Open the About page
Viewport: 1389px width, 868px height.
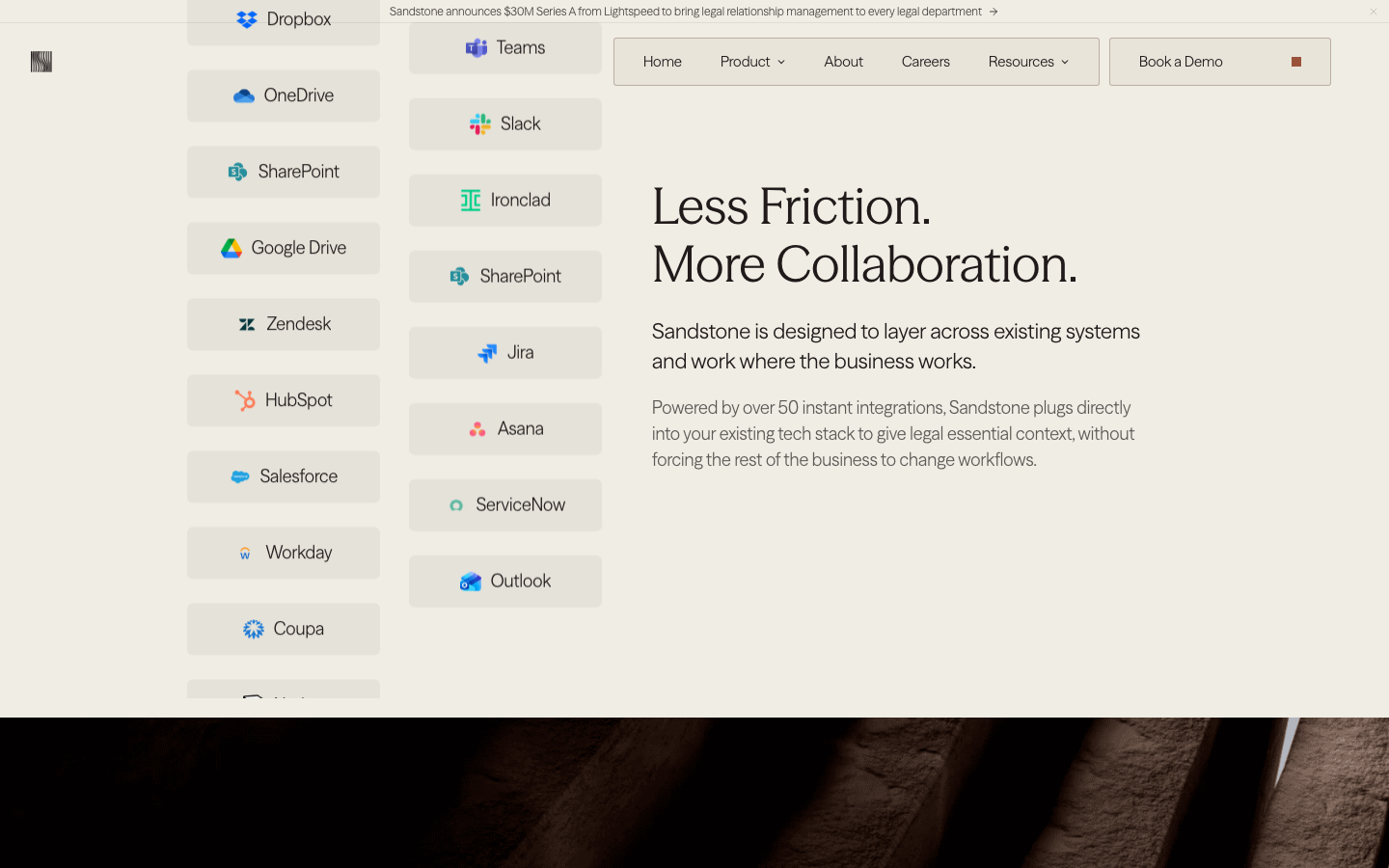(x=844, y=62)
